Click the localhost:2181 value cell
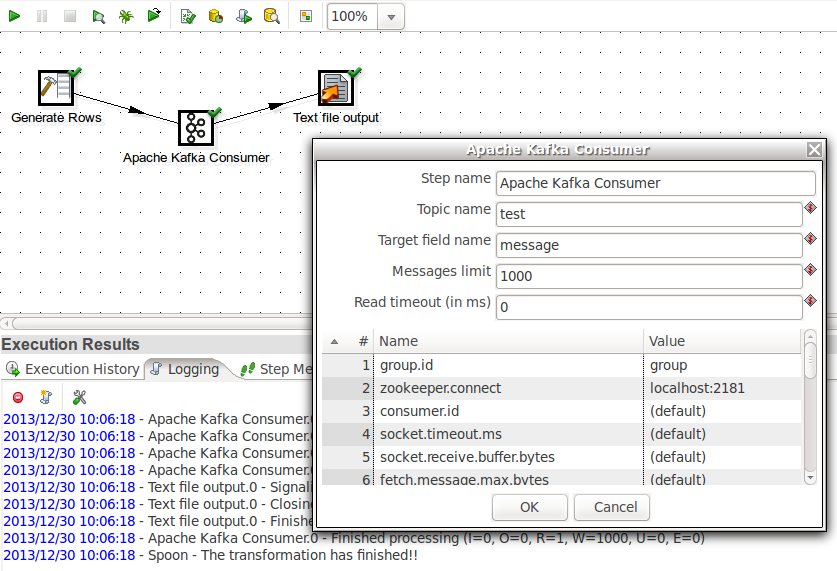 (723, 388)
